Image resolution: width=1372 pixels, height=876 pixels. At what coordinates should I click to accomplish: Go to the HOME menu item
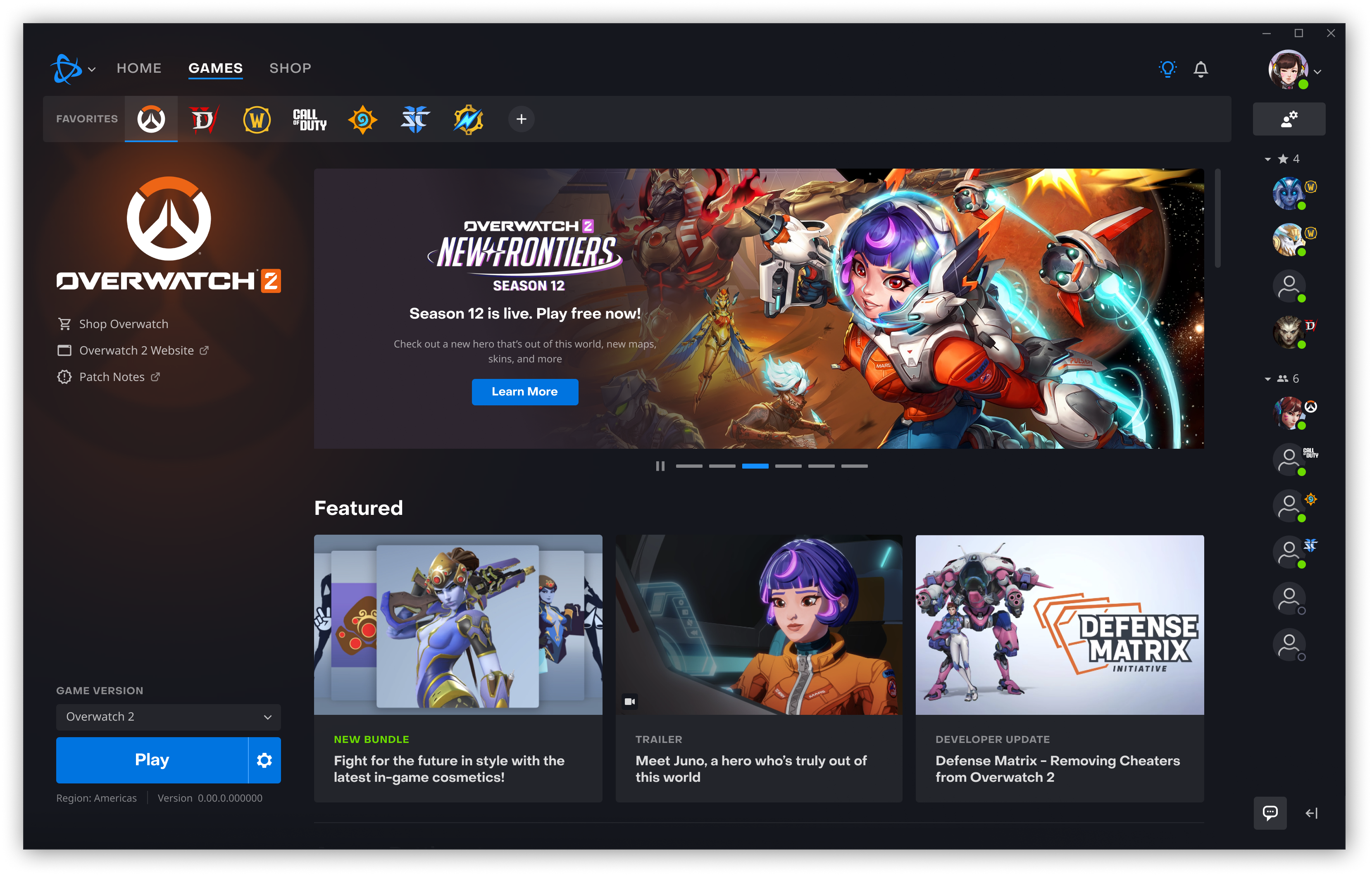coord(138,68)
